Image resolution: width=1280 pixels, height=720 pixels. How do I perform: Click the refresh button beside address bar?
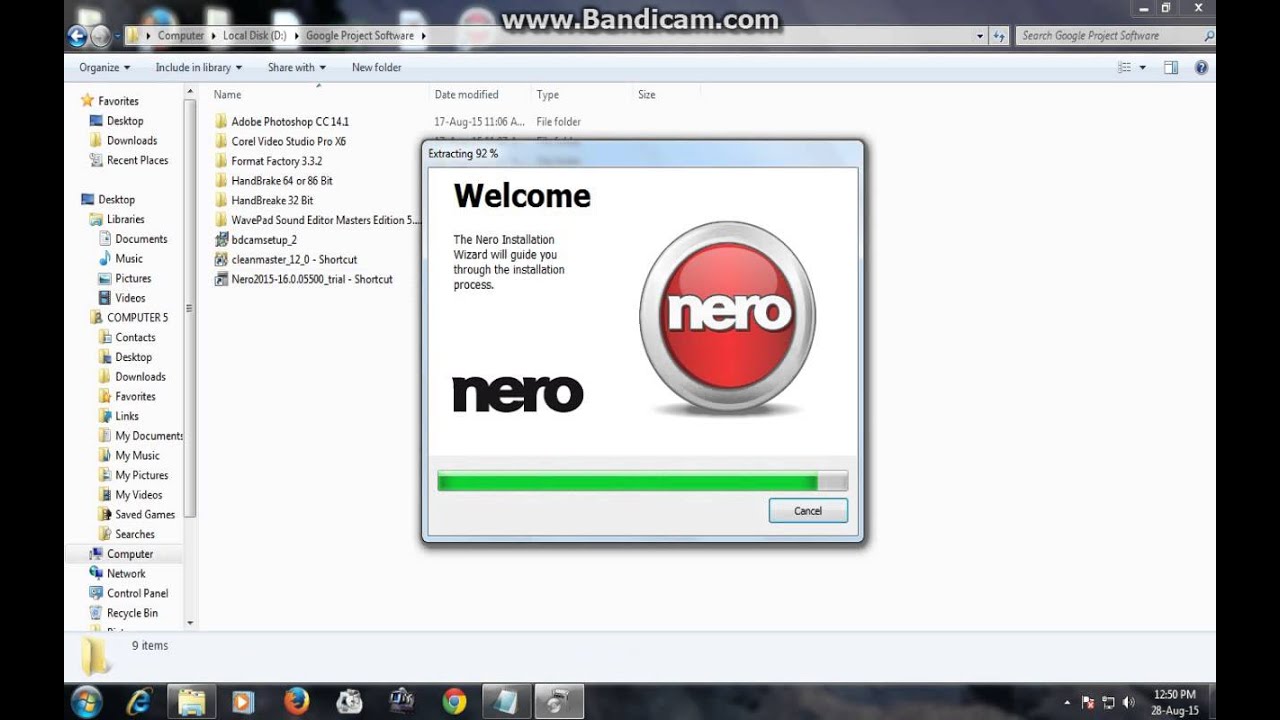tap(999, 36)
